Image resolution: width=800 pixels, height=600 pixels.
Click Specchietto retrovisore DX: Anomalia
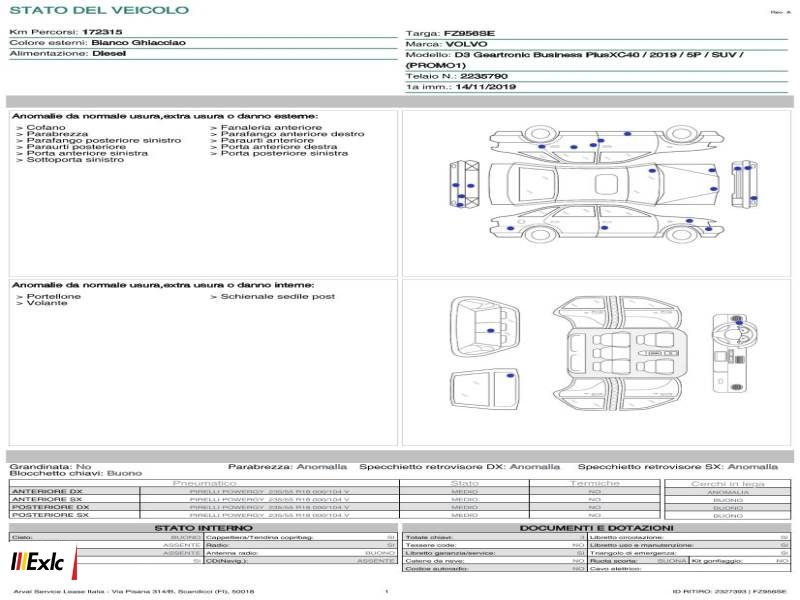coord(459,466)
